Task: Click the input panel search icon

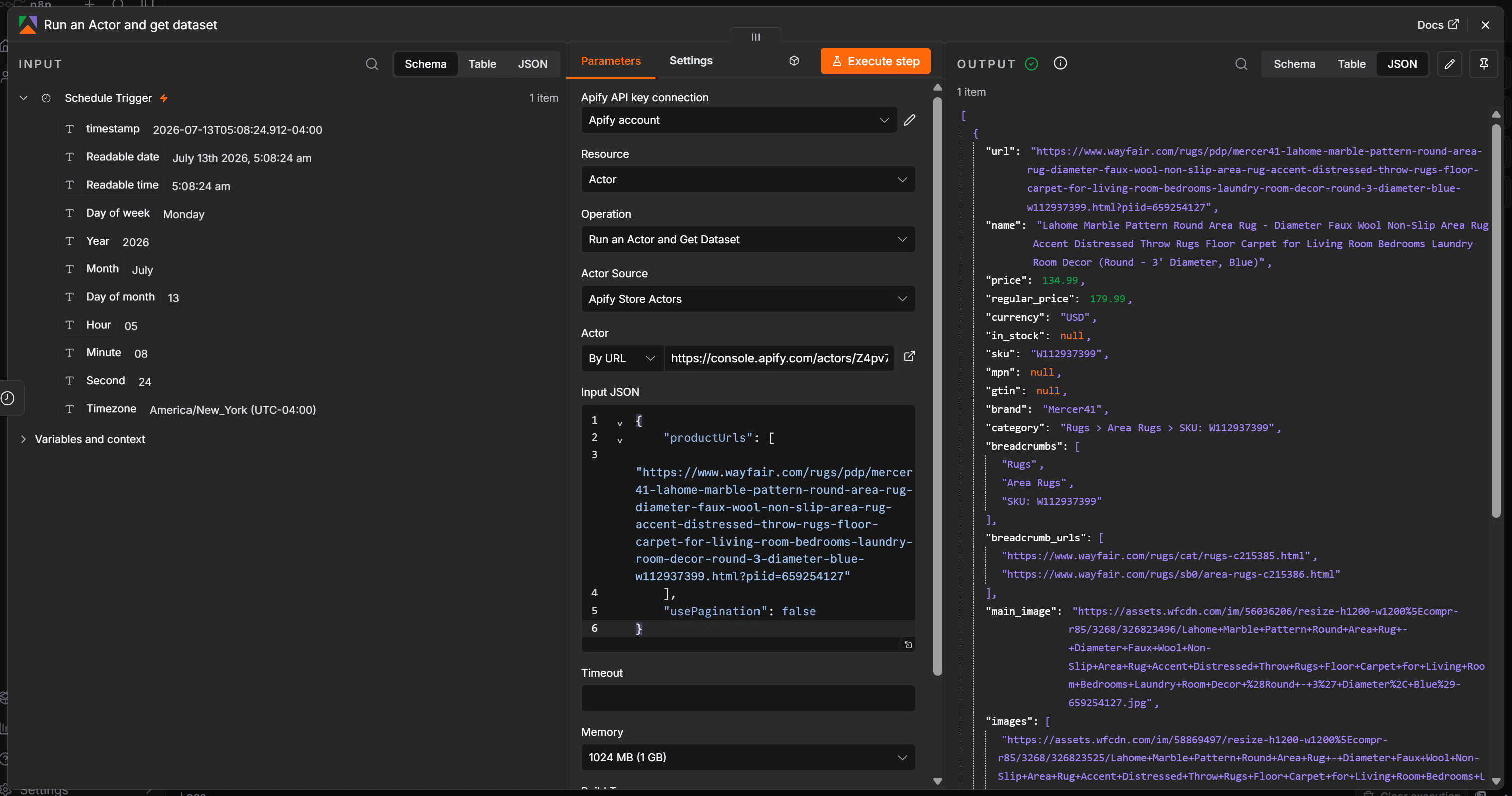Action: [372, 64]
